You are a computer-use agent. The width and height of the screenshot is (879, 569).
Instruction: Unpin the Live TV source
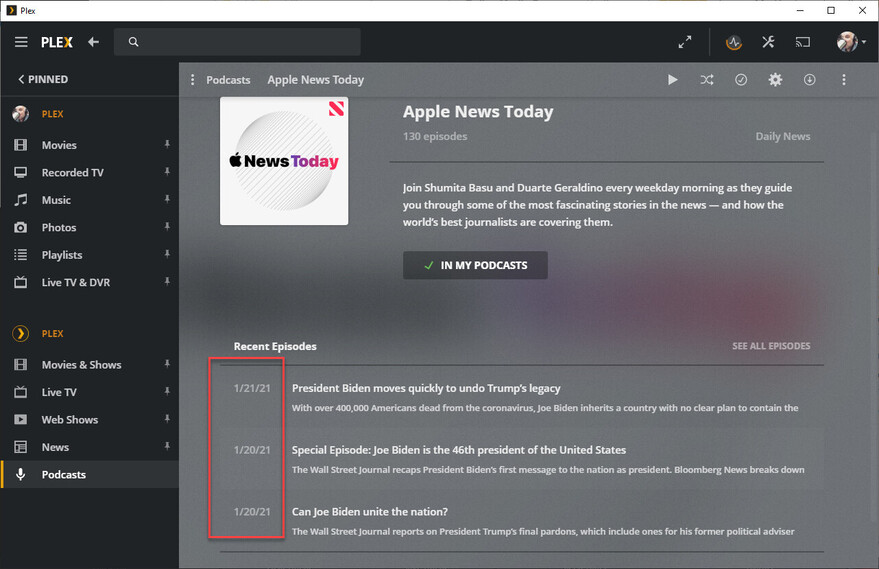tap(167, 392)
